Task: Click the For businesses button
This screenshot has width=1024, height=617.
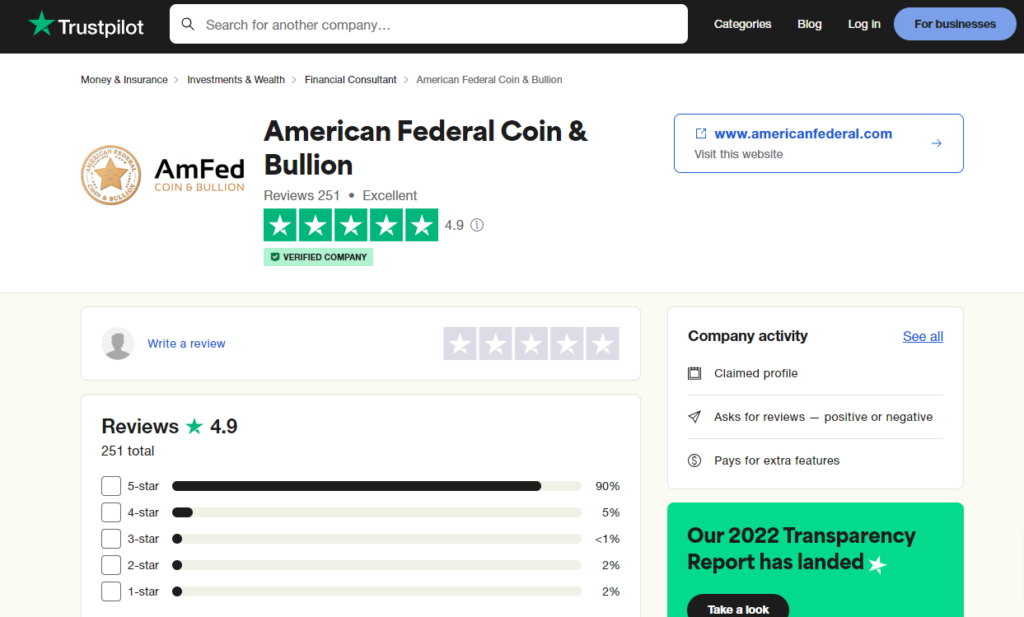Action: [955, 24]
